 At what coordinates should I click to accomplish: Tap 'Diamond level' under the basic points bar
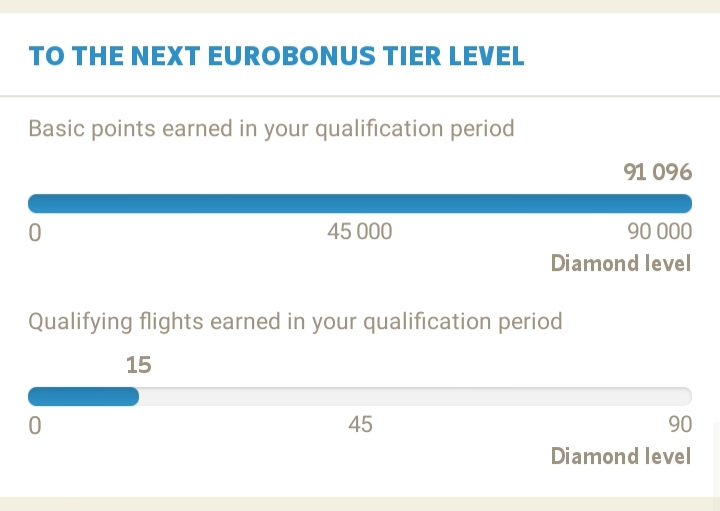[620, 264]
